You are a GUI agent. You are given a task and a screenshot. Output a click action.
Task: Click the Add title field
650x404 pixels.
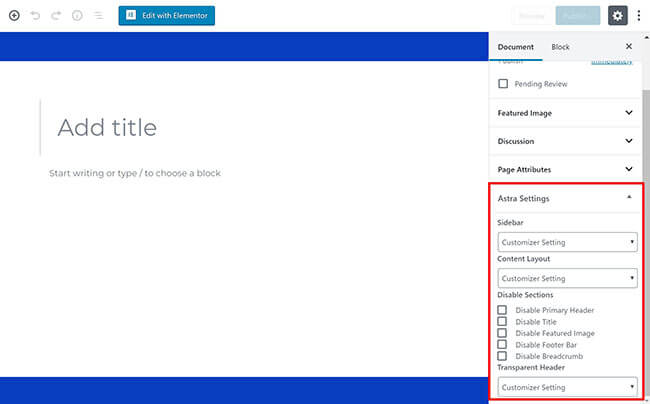[x=107, y=127]
